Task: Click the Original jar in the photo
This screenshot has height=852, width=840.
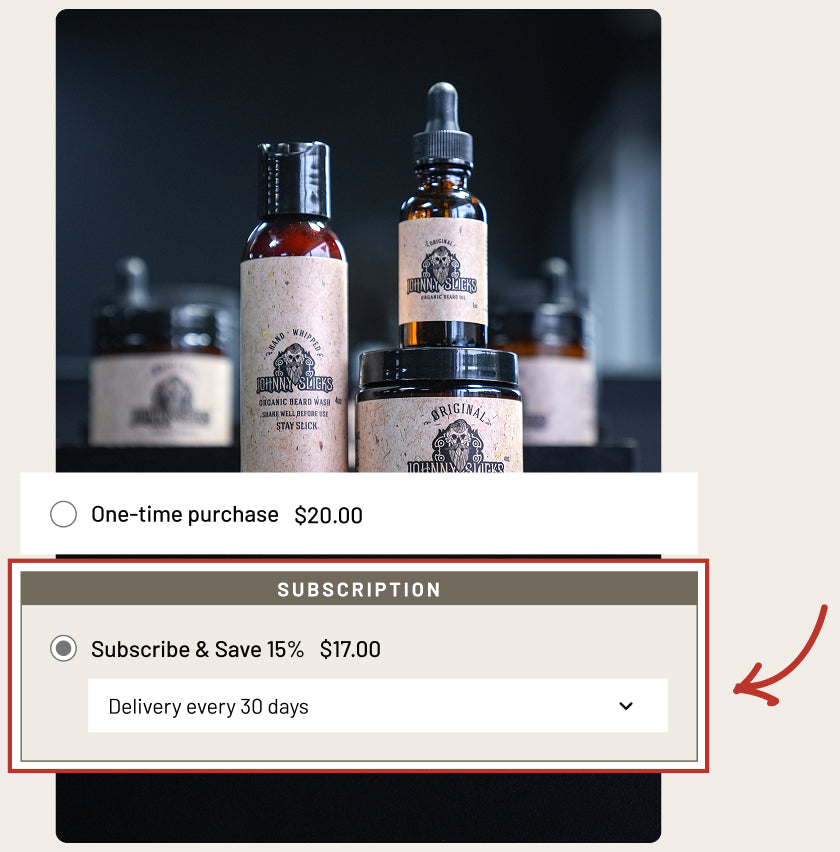Action: [x=439, y=410]
